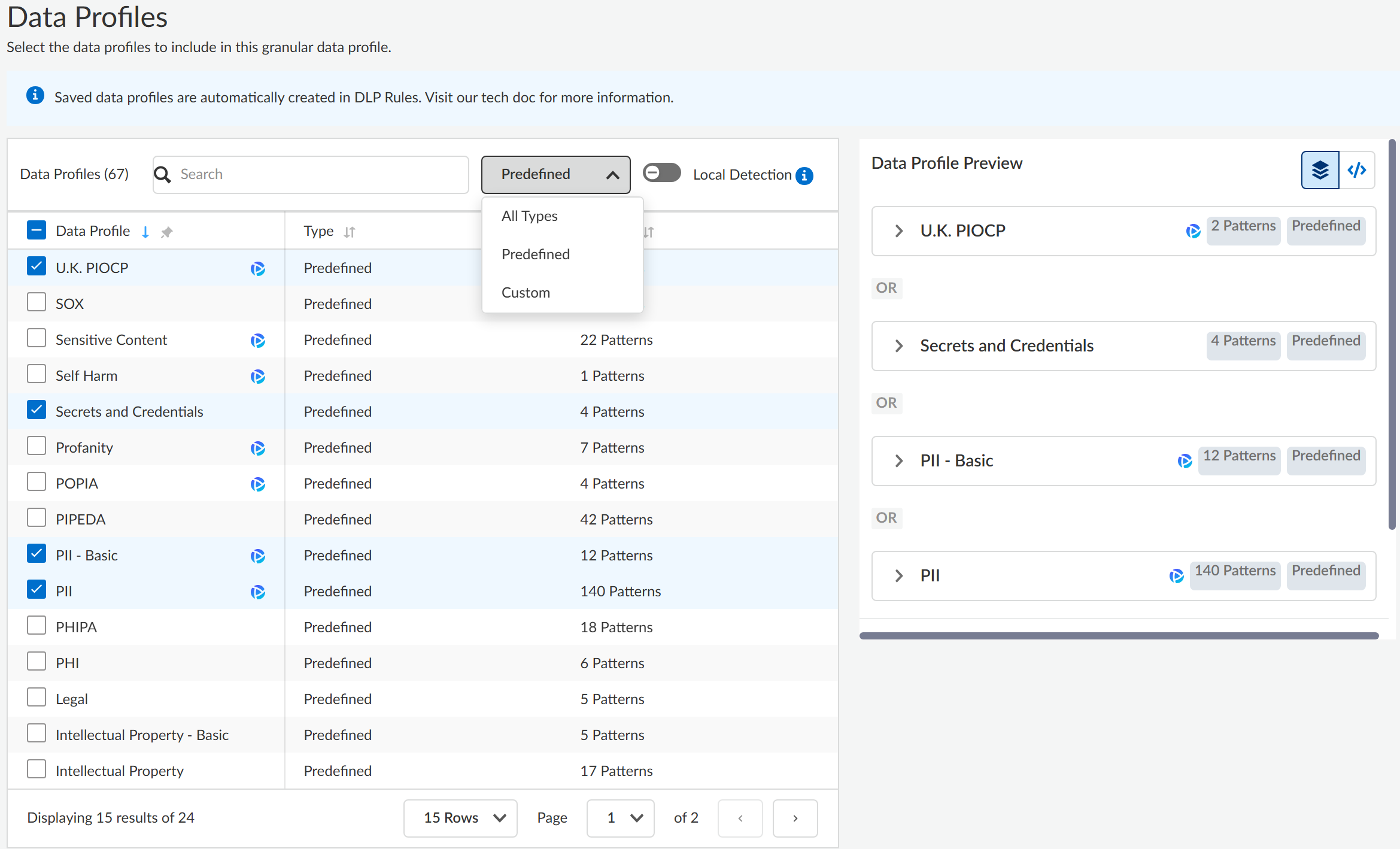Uncheck Secrets and Credentials checkbox
Viewport: 1400px width, 849px height.
point(37,410)
